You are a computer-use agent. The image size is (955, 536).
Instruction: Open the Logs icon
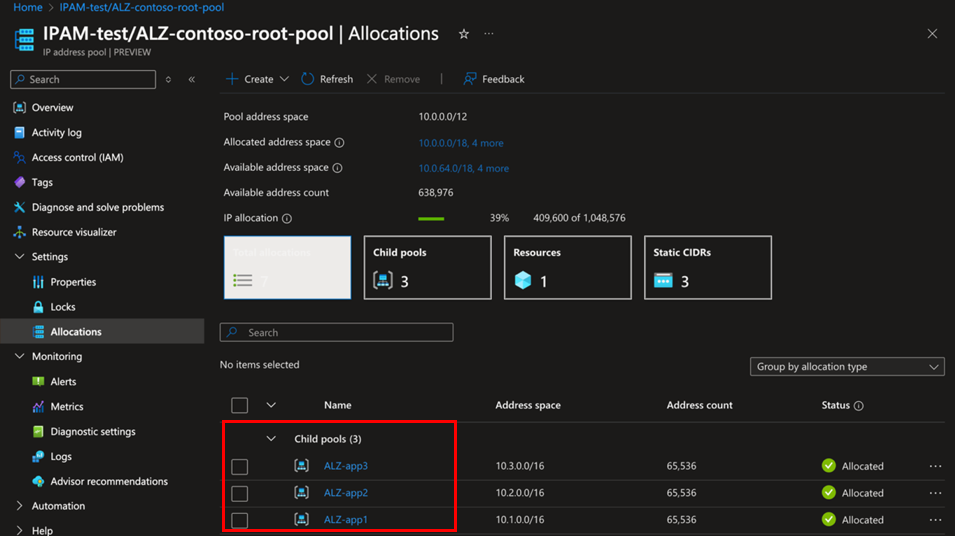pos(38,456)
